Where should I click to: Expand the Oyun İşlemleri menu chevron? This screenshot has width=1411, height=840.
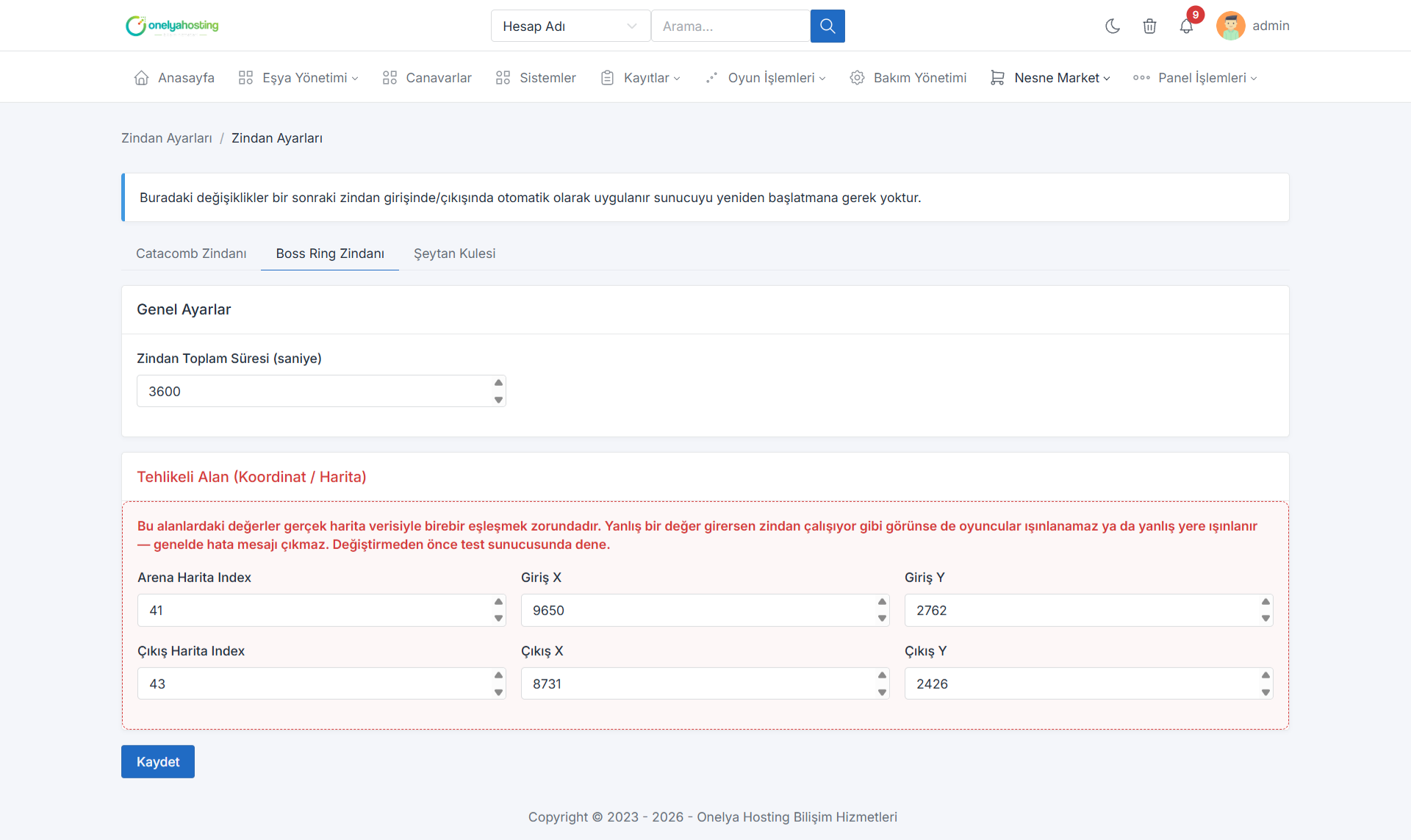coord(822,79)
